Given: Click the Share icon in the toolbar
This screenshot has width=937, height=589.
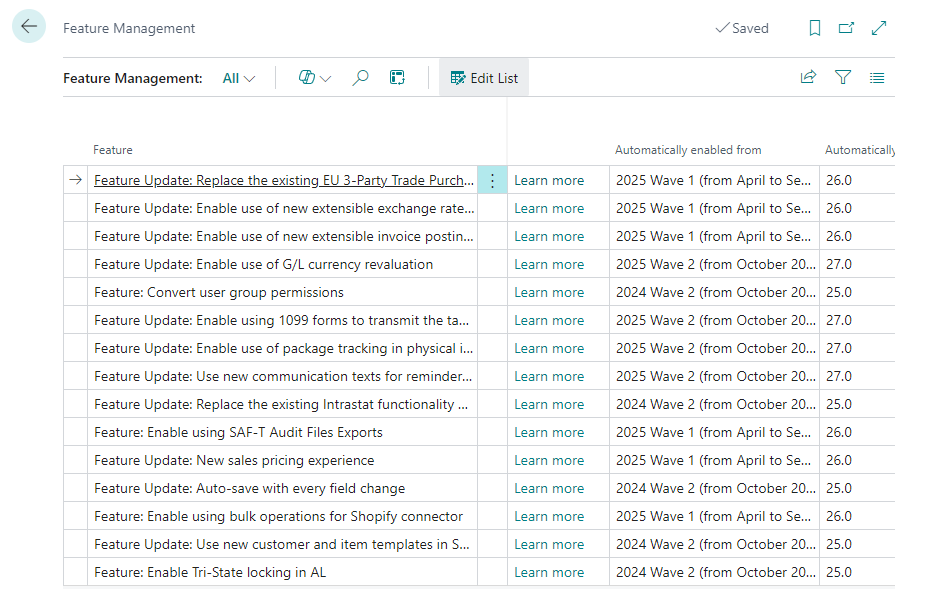Looking at the screenshot, I should point(808,78).
